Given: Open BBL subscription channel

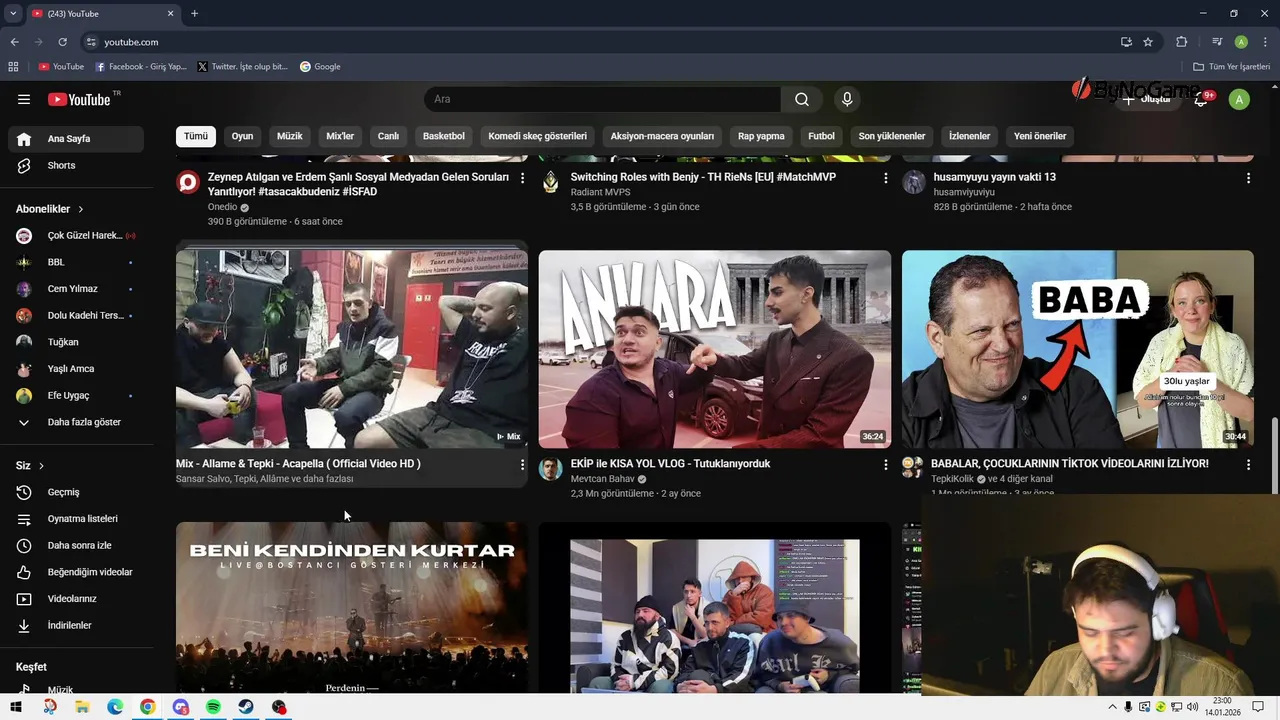Looking at the screenshot, I should (x=76, y=262).
